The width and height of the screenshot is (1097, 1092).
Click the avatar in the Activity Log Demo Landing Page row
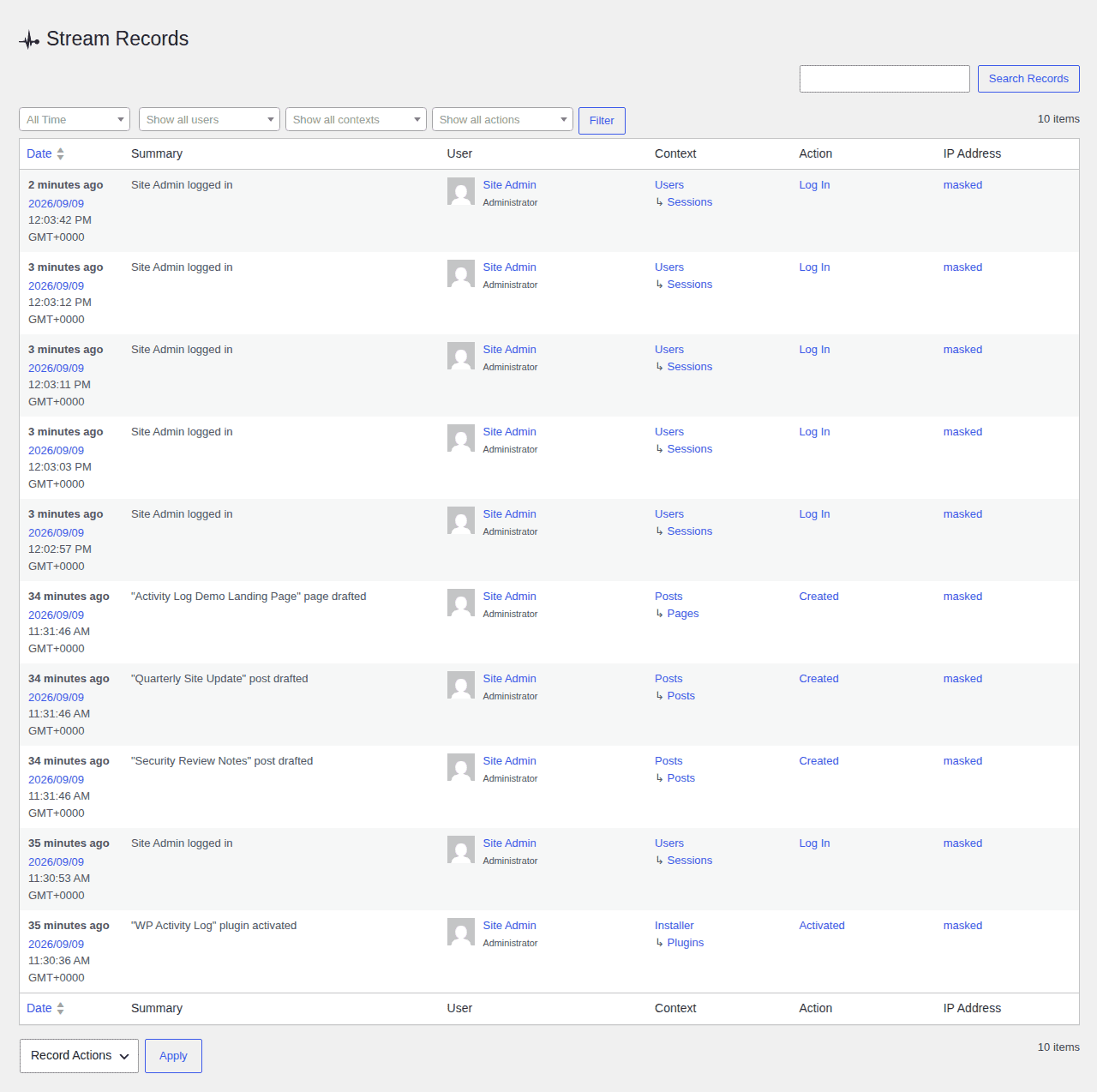pos(461,603)
